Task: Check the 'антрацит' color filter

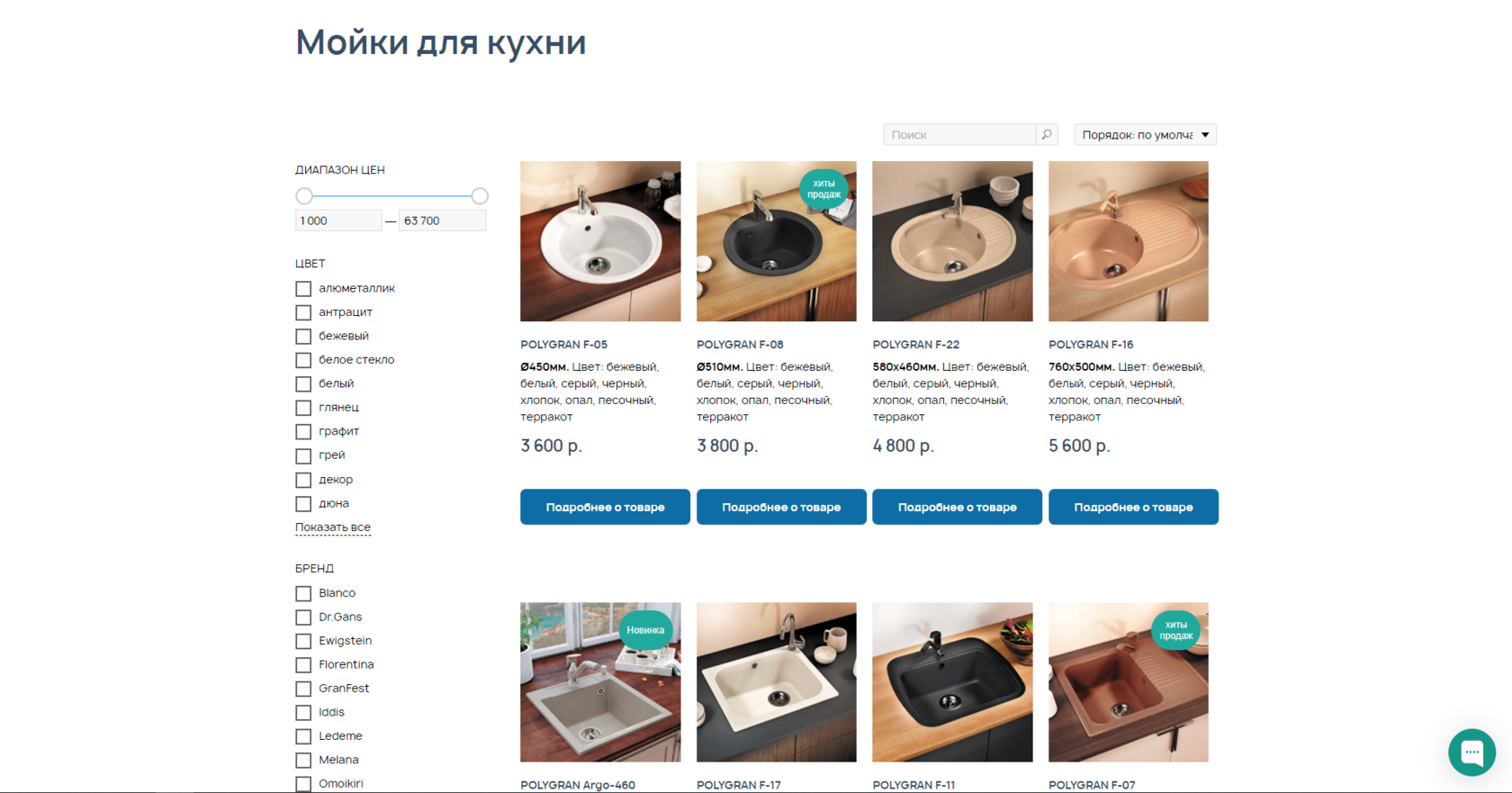Action: pyautogui.click(x=303, y=312)
